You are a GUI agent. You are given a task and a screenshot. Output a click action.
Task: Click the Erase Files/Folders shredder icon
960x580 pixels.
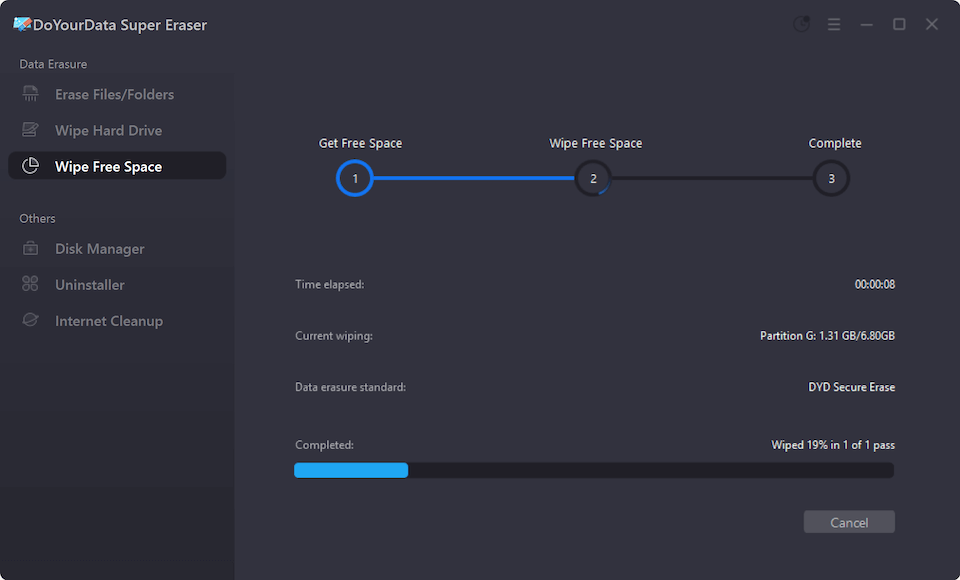31,94
